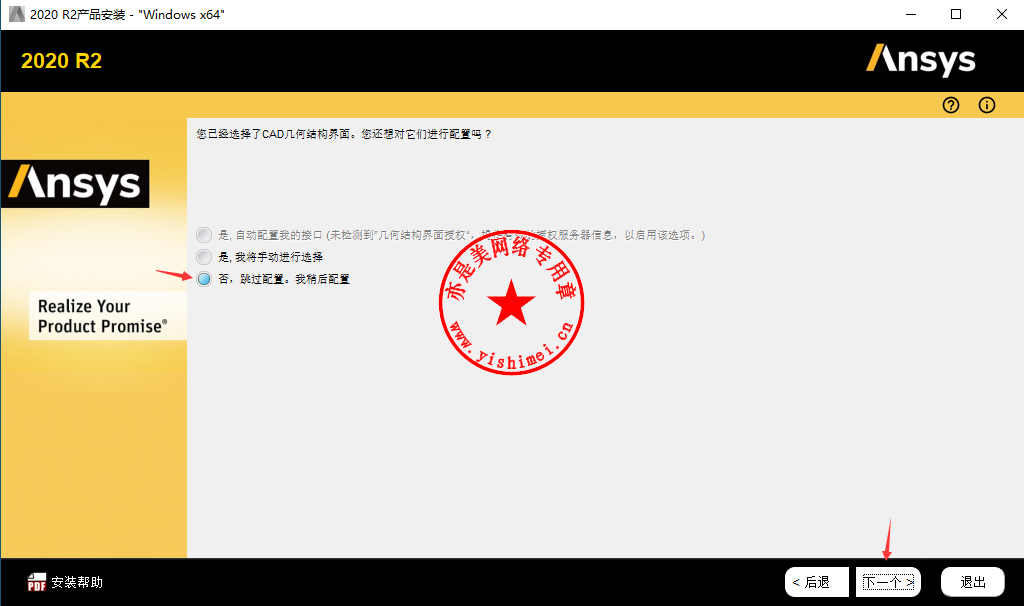1024x606 pixels.
Task: Click the '< 后退' back button
Action: [x=816, y=582]
